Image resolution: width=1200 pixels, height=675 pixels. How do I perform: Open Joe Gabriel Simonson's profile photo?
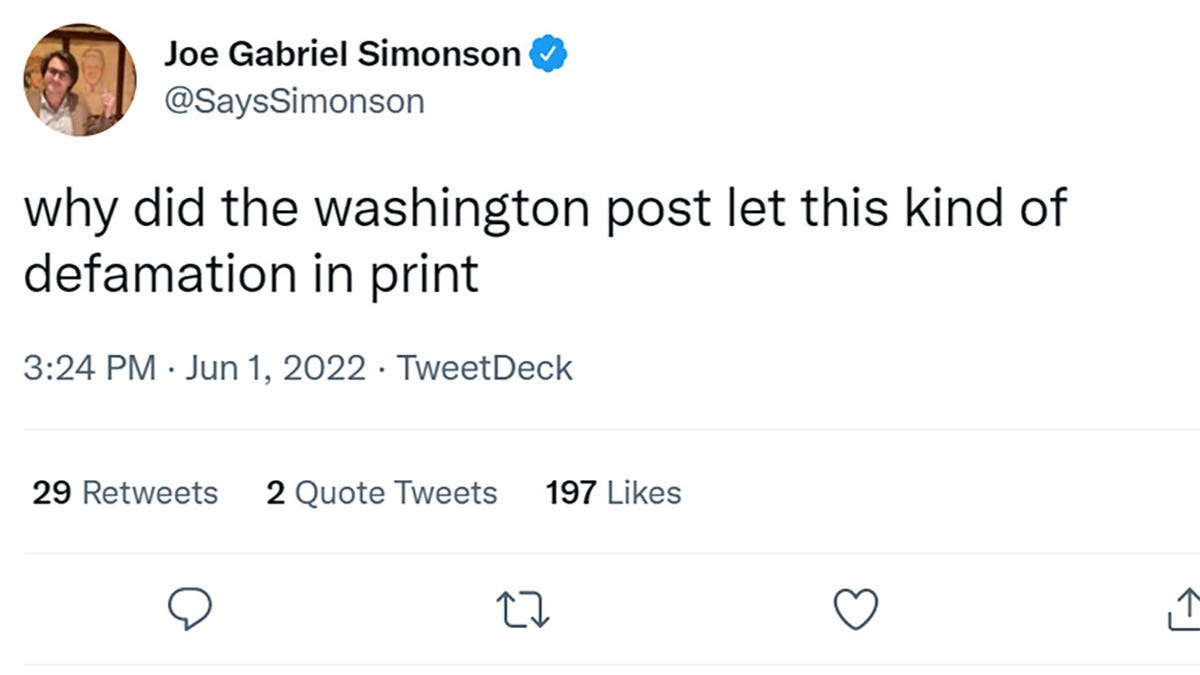79,80
